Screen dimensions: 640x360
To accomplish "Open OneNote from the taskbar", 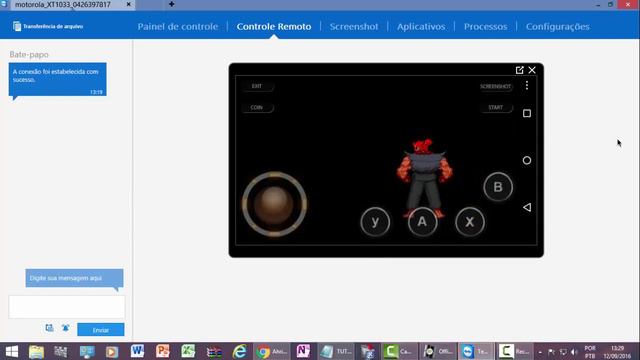I will [303, 351].
